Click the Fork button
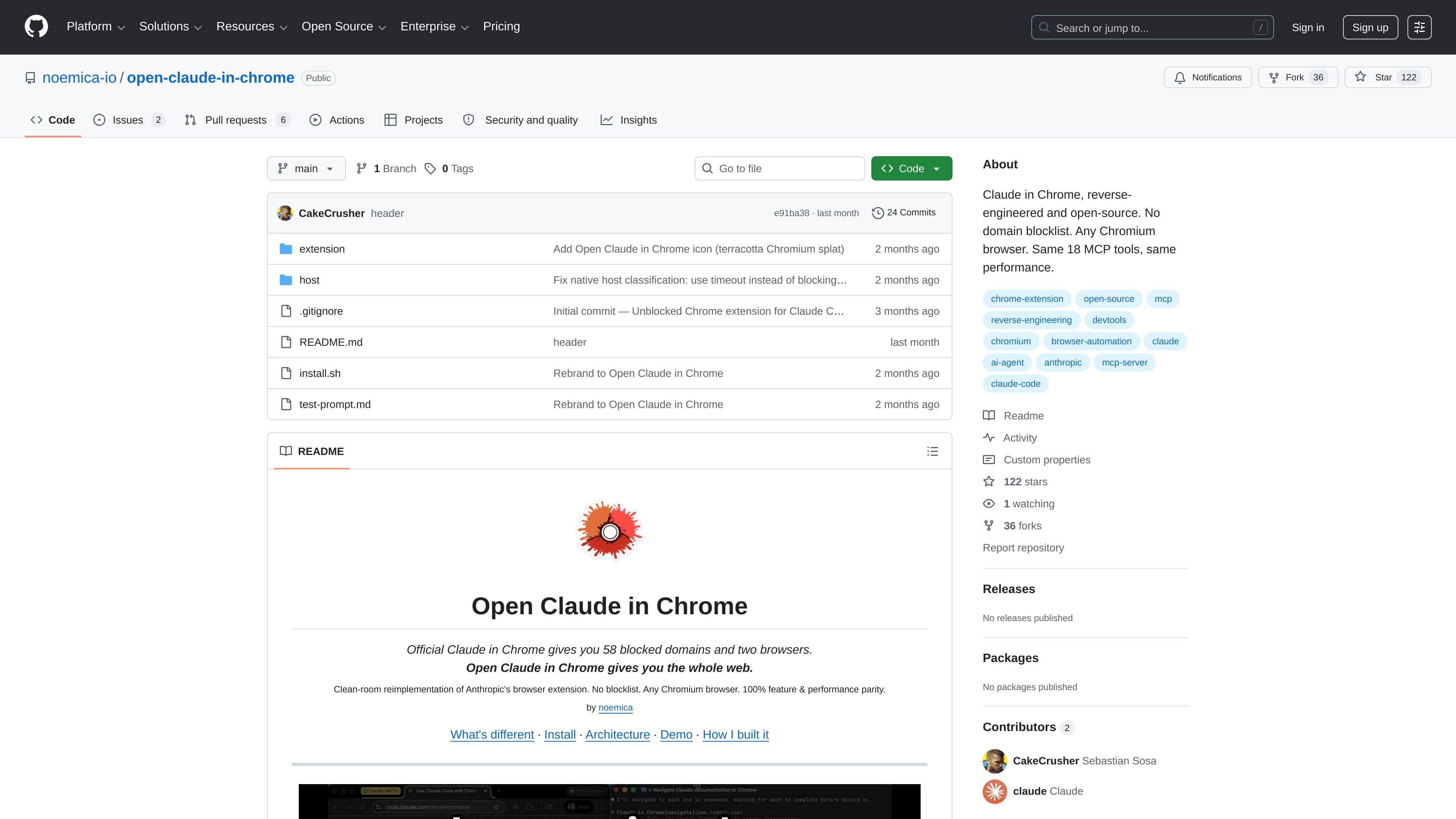Viewport: 1456px width, 819px height. [x=1298, y=77]
